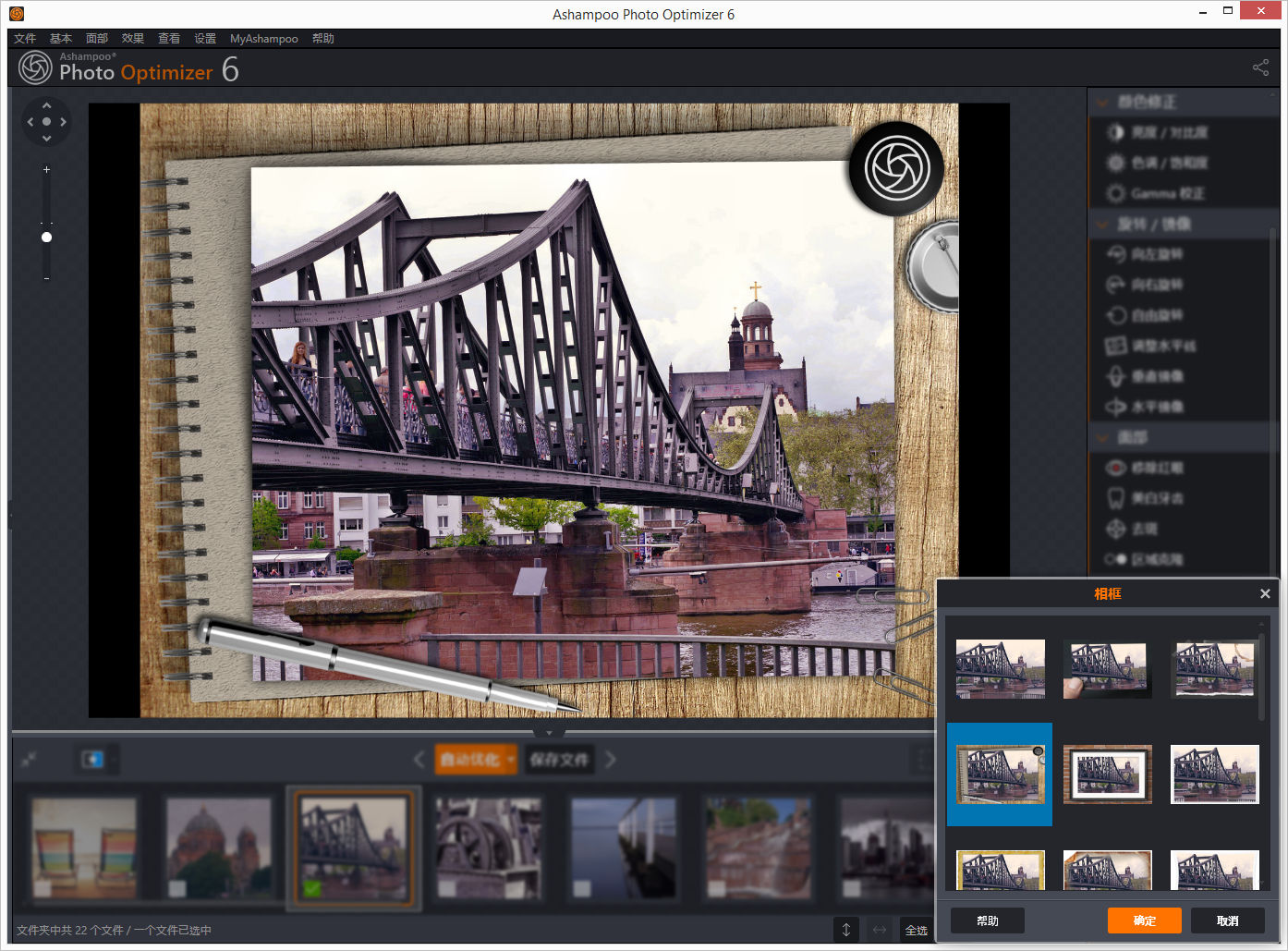The image size is (1288, 951).
Task: Close the 相框 dialog with the X
Action: [1265, 593]
